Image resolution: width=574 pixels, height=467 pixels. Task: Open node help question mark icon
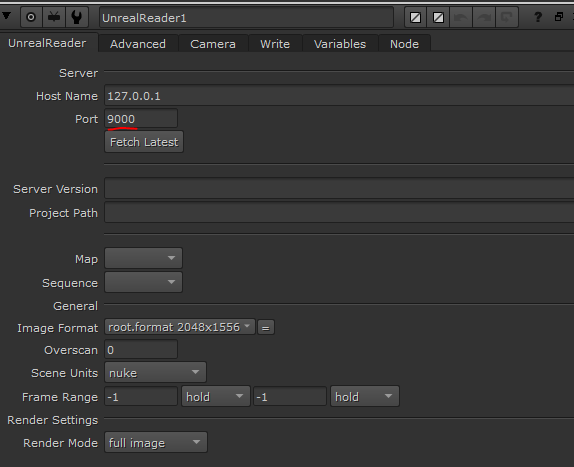[x=538, y=17]
